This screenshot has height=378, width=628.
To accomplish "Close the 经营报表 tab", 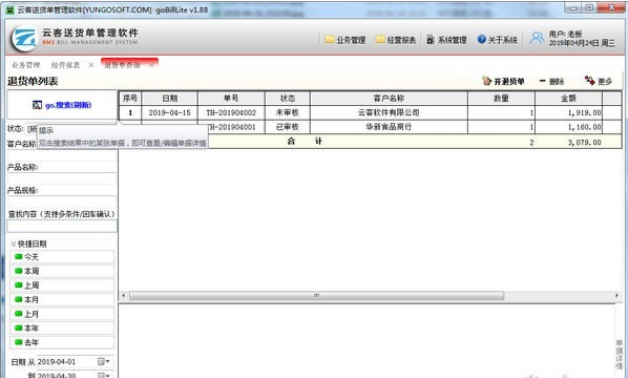I will point(91,65).
